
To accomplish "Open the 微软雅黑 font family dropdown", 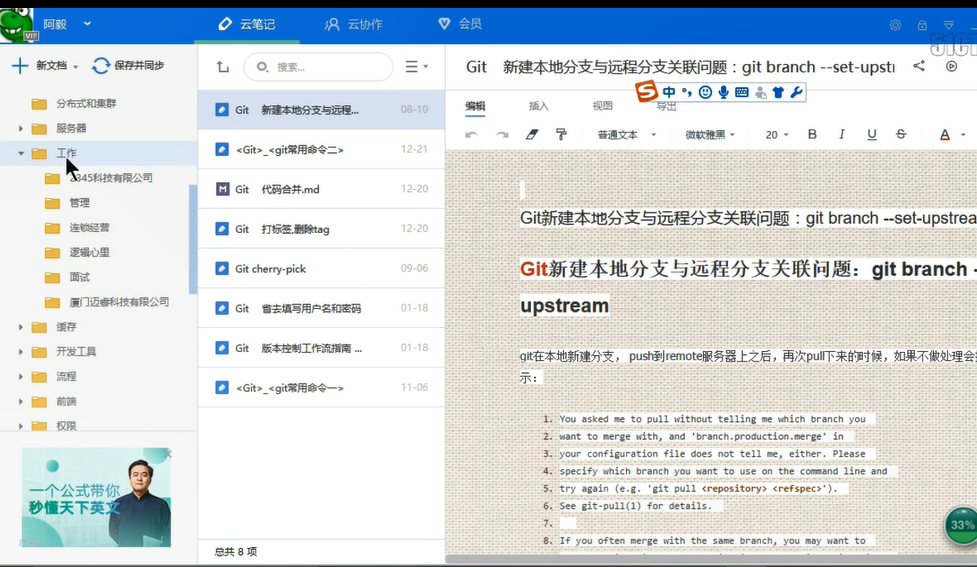I will tap(710, 135).
